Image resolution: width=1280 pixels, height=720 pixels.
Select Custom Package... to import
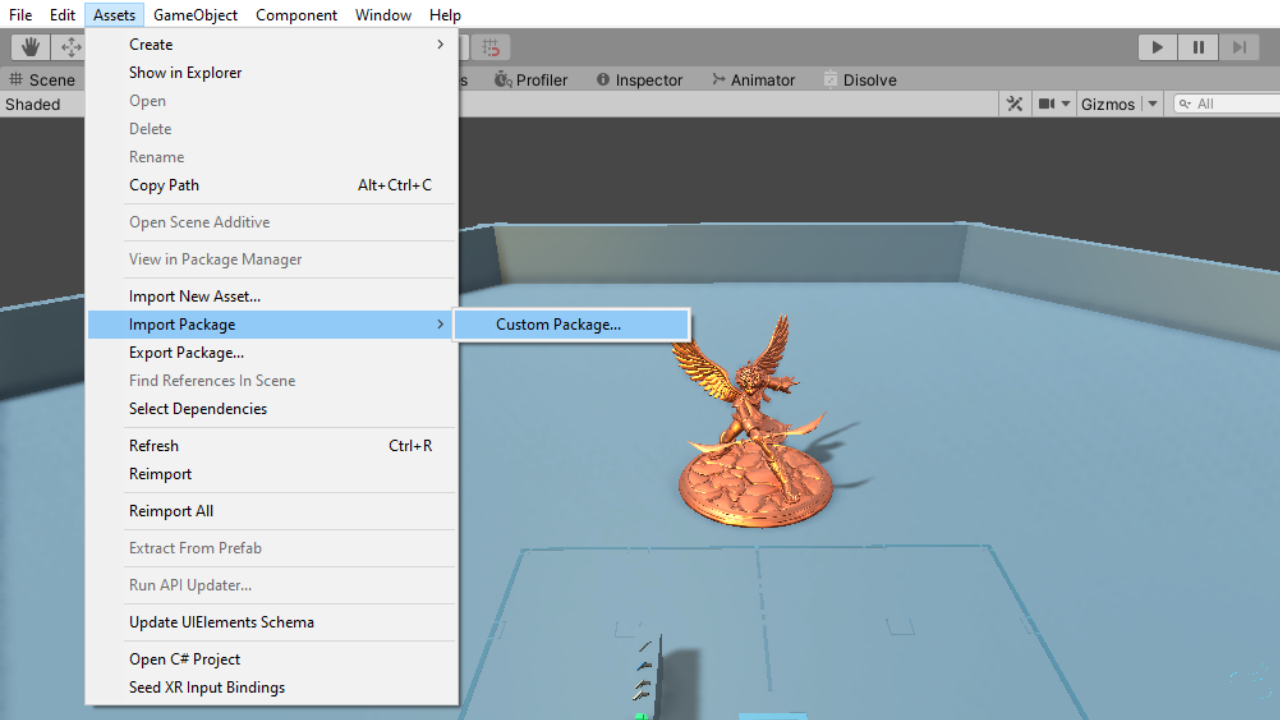tap(557, 324)
